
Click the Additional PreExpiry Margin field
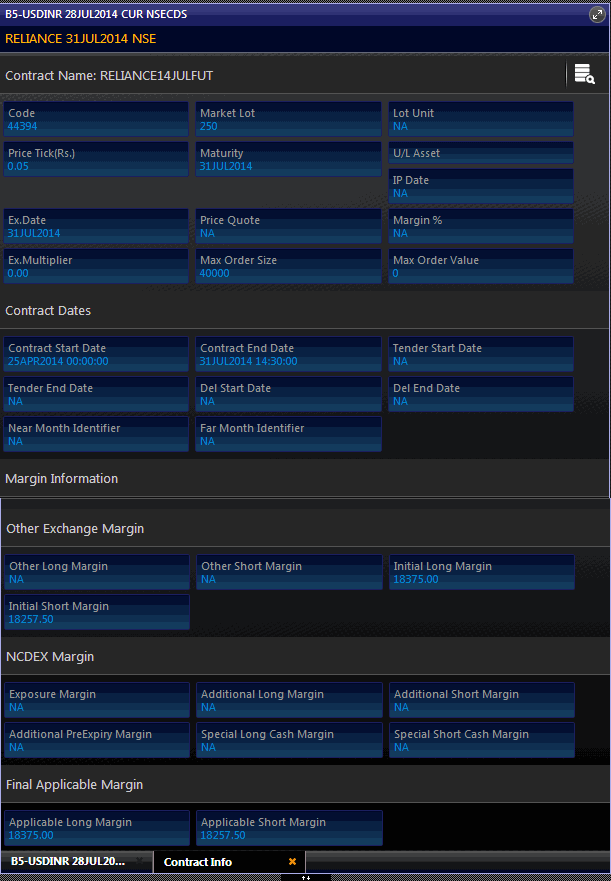(97, 741)
